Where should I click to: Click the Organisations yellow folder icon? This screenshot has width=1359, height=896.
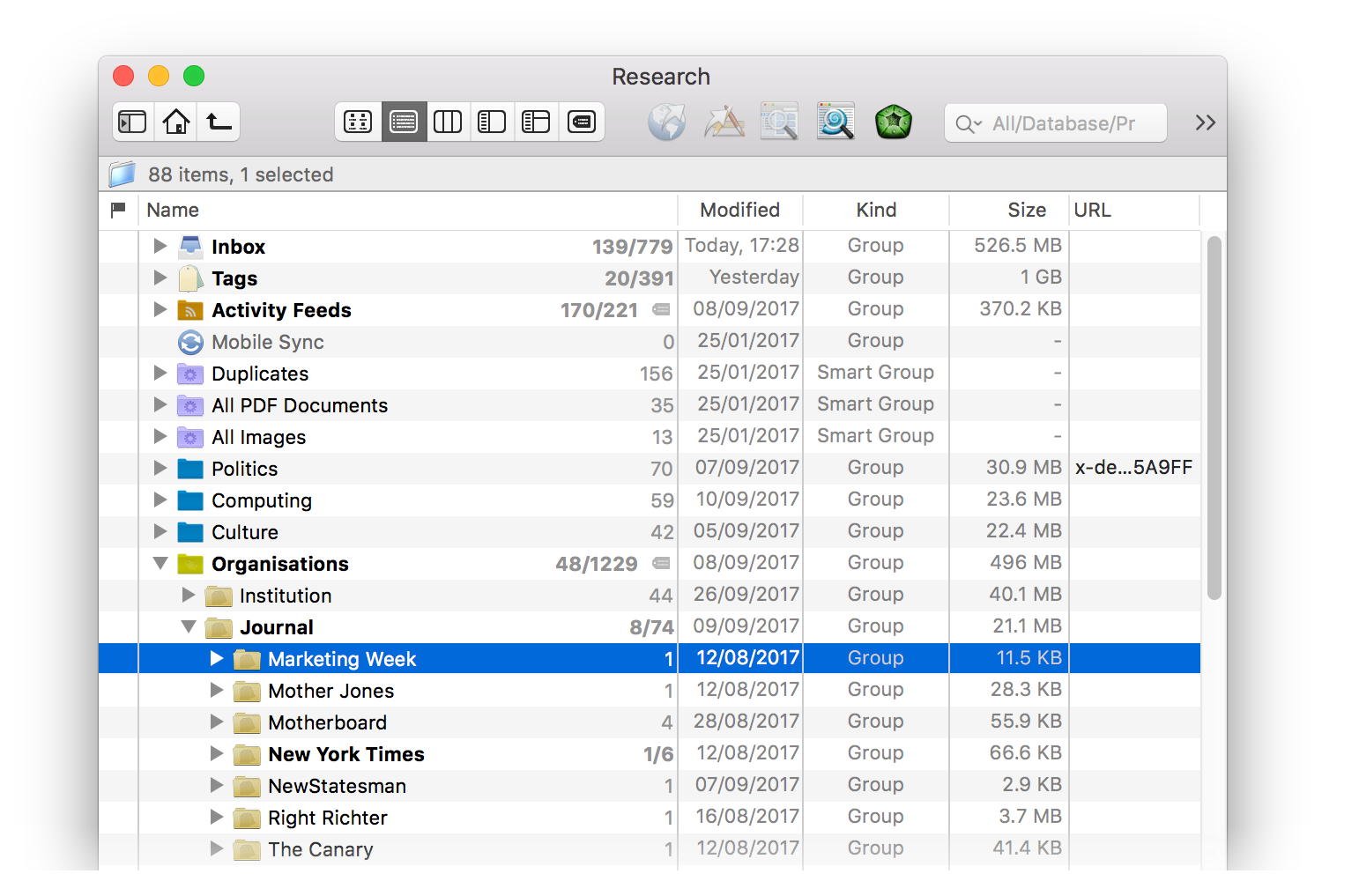190,564
